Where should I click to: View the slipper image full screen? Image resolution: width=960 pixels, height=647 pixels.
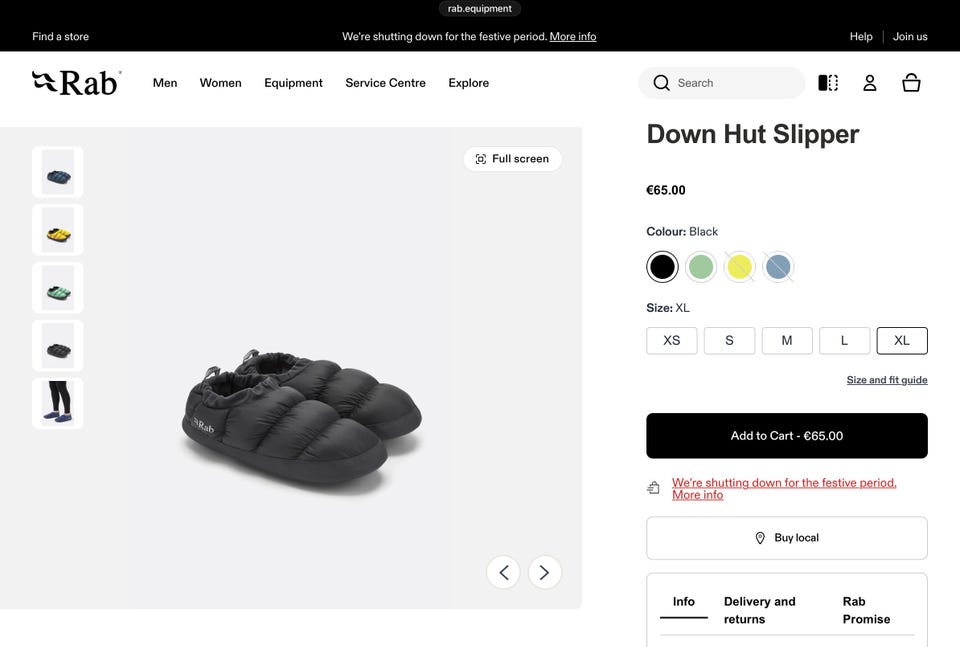512,159
